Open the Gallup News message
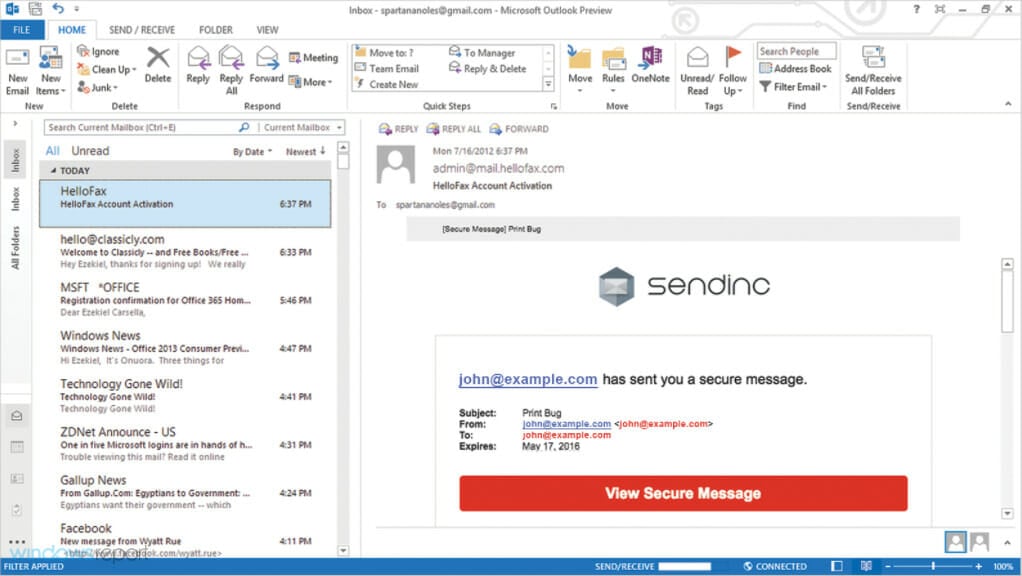Viewport: 1022px width, 576px height. point(186,493)
